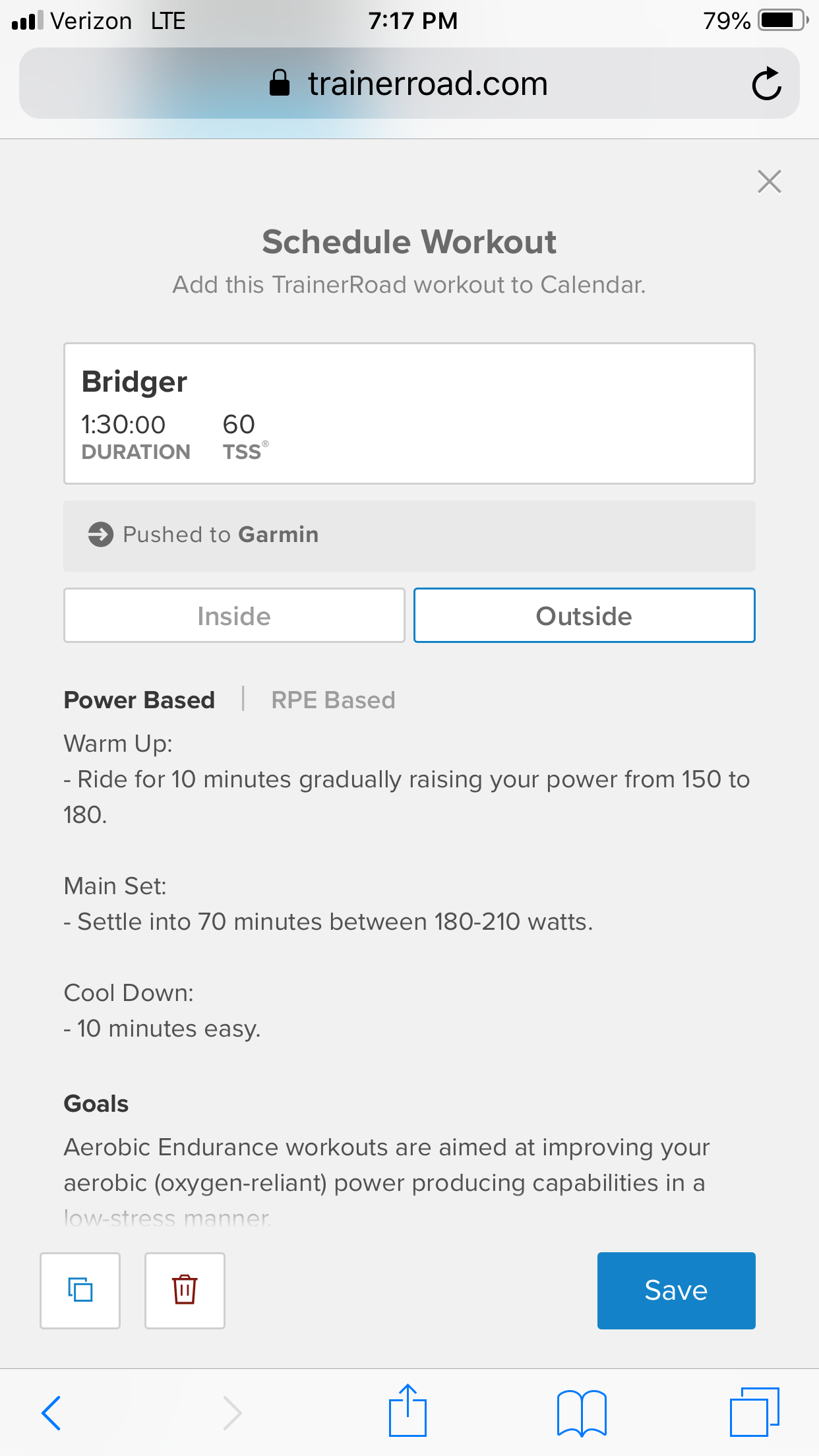
Task: Save the scheduled workout
Action: (676, 1290)
